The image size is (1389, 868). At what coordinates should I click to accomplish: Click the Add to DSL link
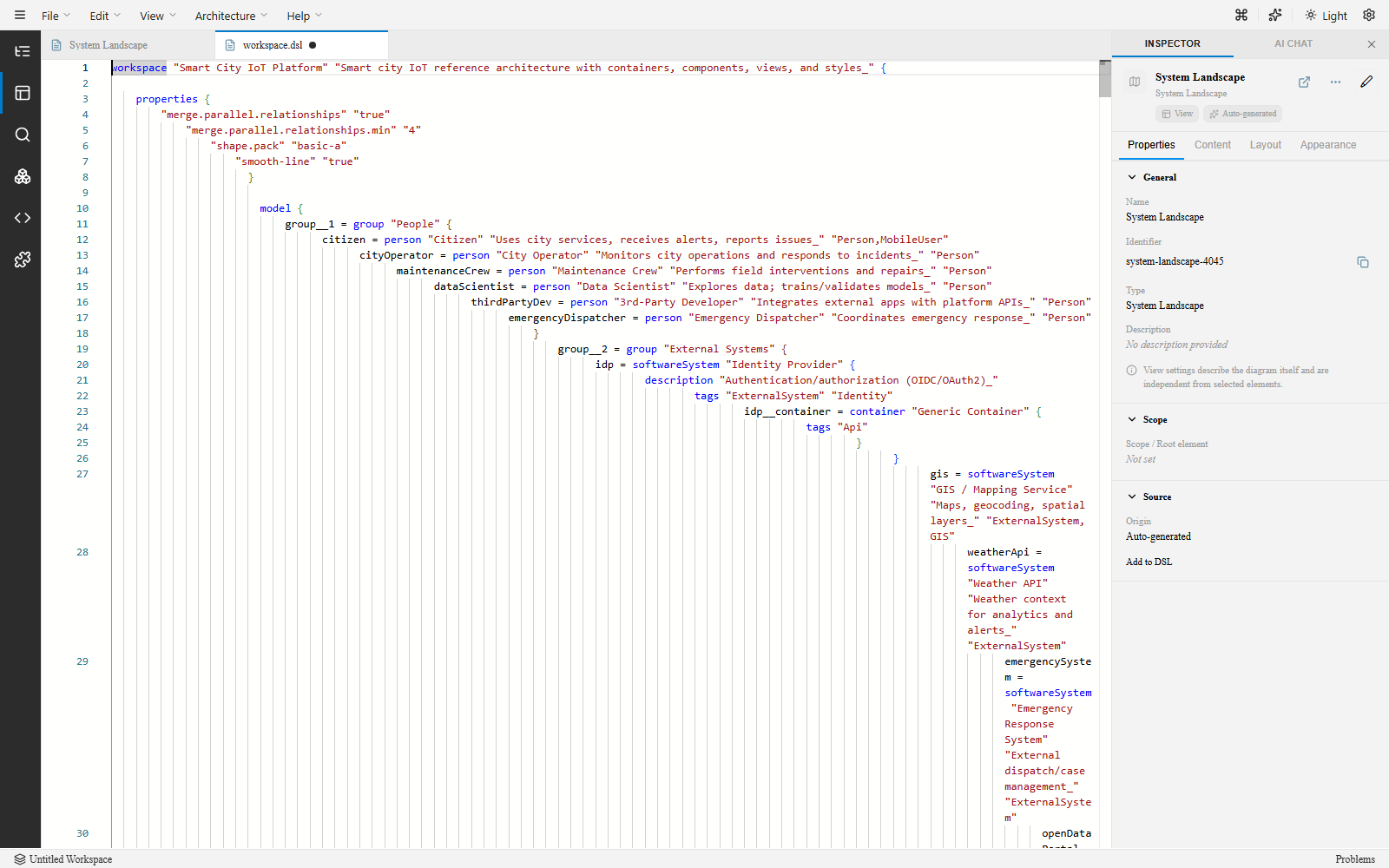pos(1149,562)
